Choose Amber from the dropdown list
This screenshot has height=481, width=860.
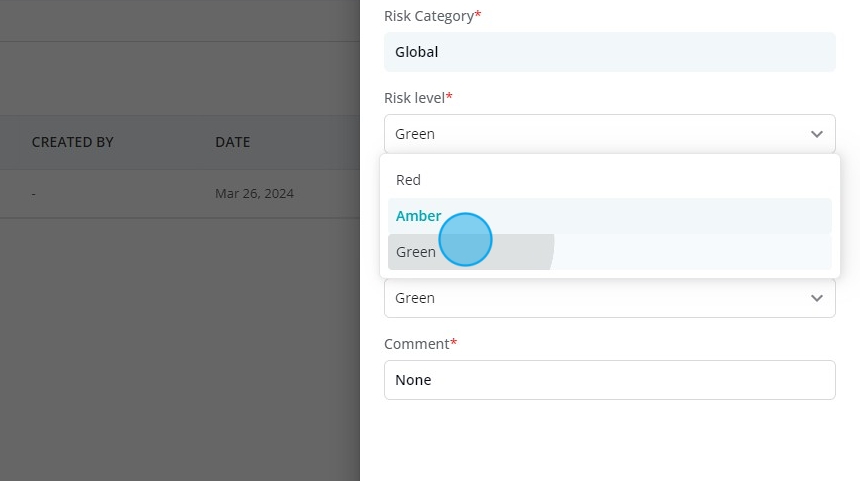pyautogui.click(x=609, y=216)
